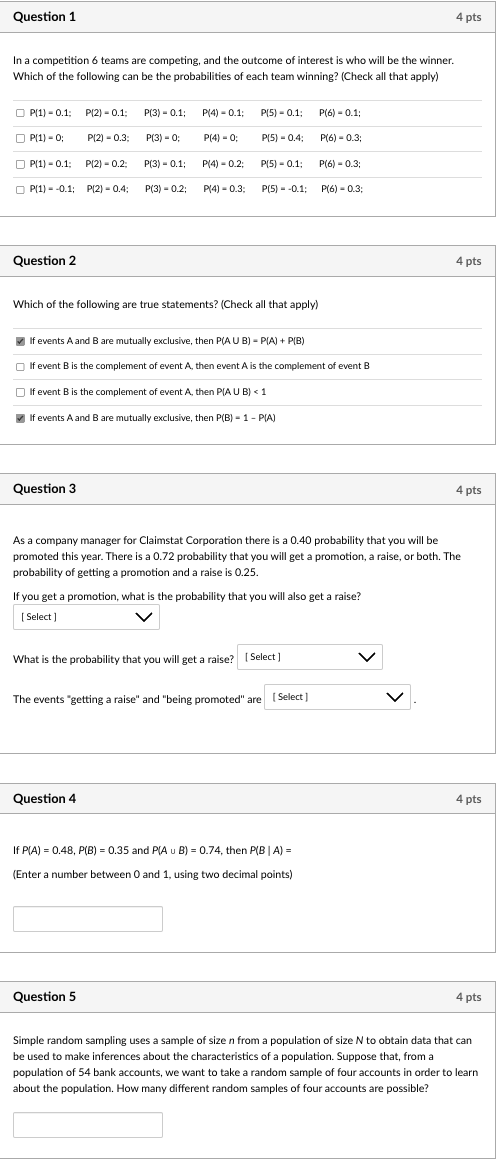Click the bank accounts sample answer field

[x=88, y=1125]
